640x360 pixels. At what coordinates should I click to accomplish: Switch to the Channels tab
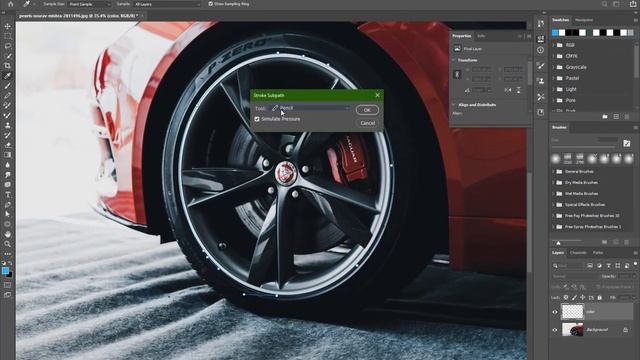pos(578,253)
